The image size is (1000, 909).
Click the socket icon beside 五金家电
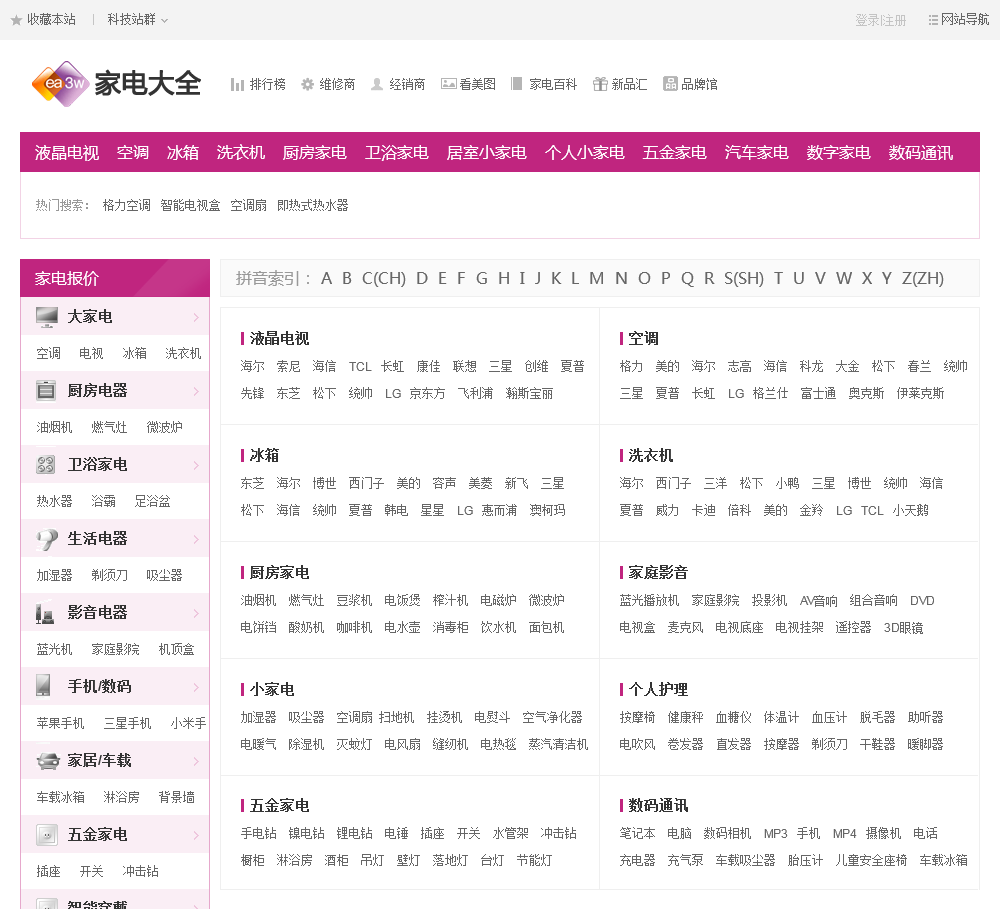coord(47,834)
